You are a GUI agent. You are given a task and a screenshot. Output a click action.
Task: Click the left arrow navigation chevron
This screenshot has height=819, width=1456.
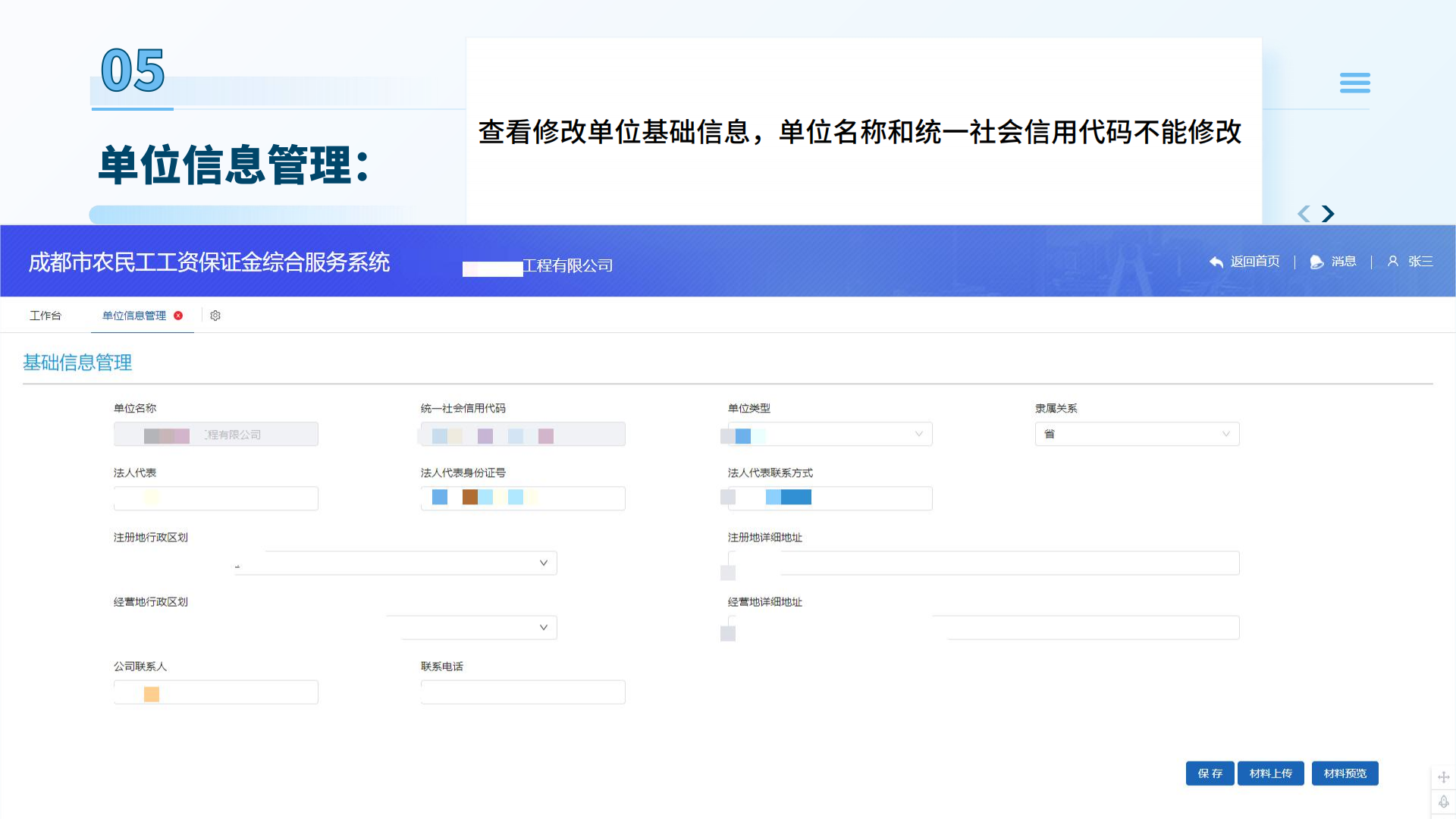[1304, 215]
